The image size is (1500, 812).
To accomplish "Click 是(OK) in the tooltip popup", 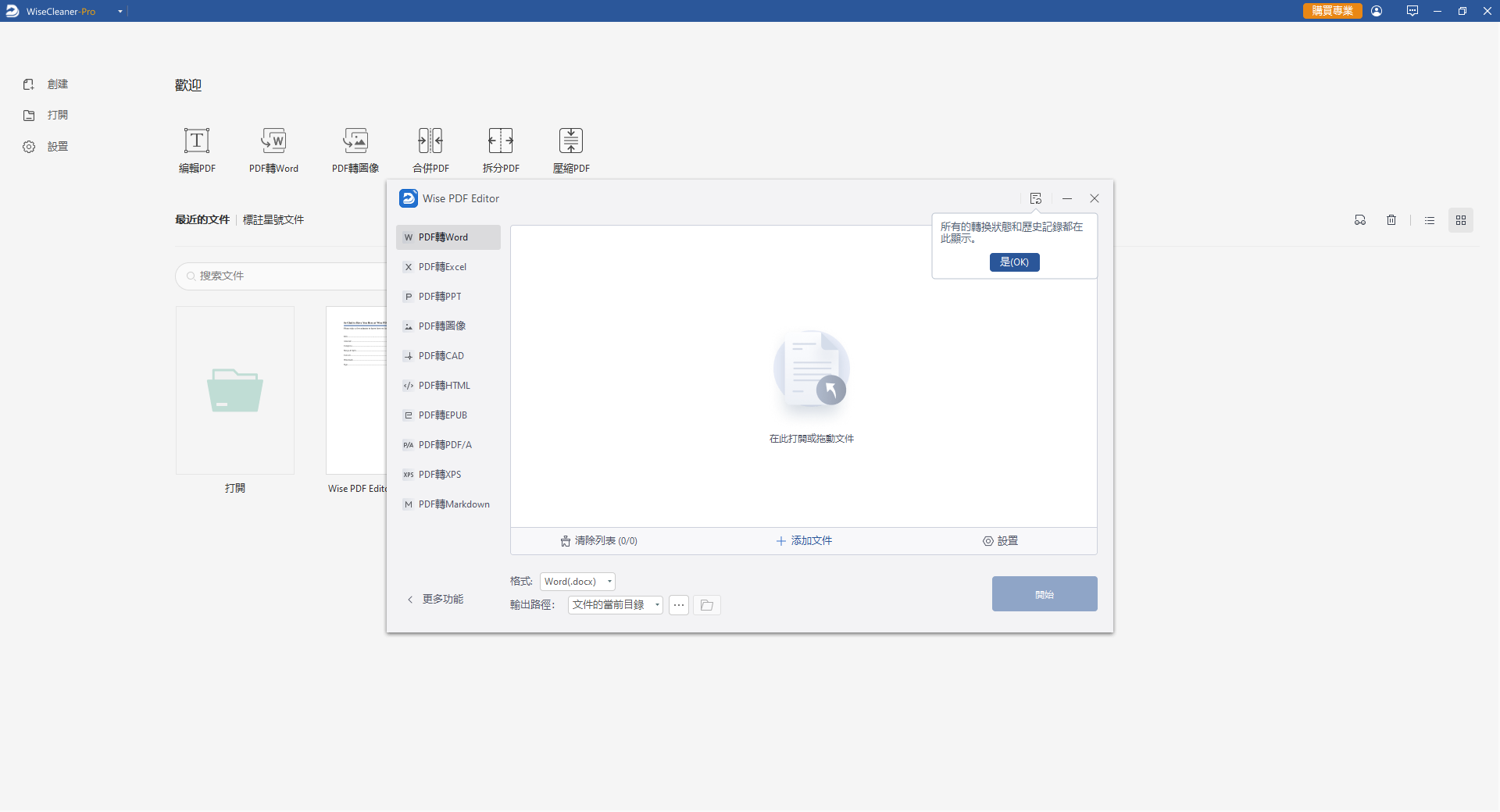I will click(1015, 262).
